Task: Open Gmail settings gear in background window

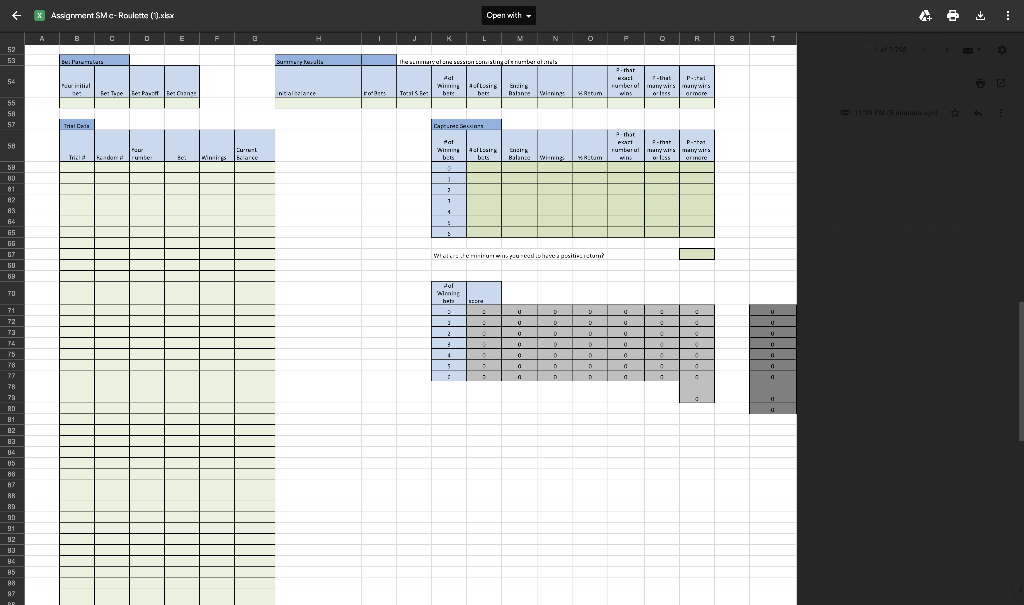Action: tap(1002, 50)
